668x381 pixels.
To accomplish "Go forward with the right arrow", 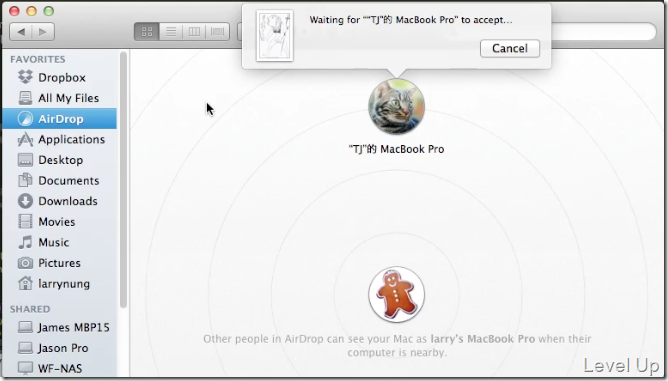I will [43, 32].
